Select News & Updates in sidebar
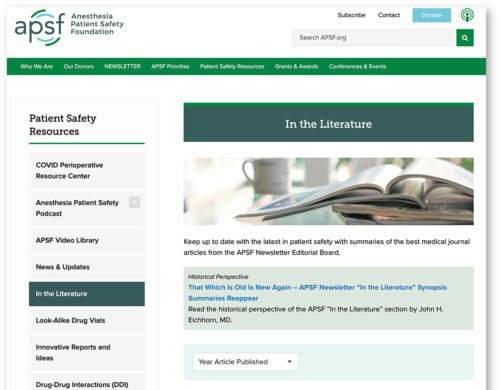 point(87,267)
